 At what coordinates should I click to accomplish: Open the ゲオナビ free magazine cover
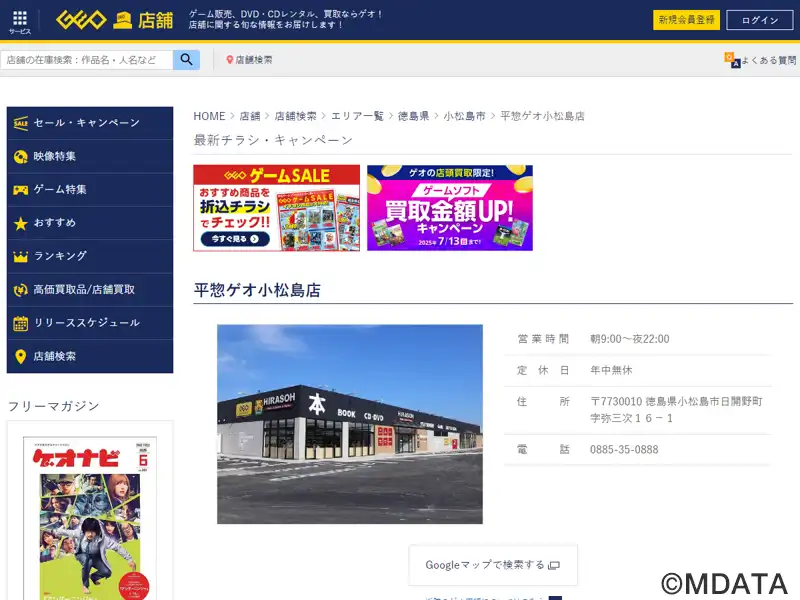click(x=90, y=518)
